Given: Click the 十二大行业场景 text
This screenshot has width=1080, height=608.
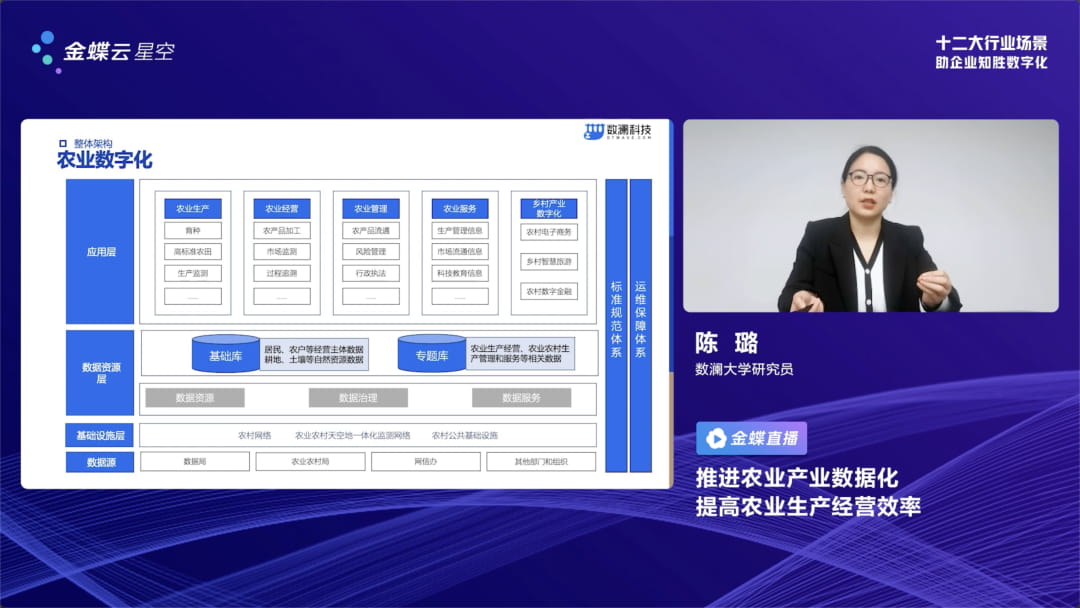Looking at the screenshot, I should click(x=991, y=43).
